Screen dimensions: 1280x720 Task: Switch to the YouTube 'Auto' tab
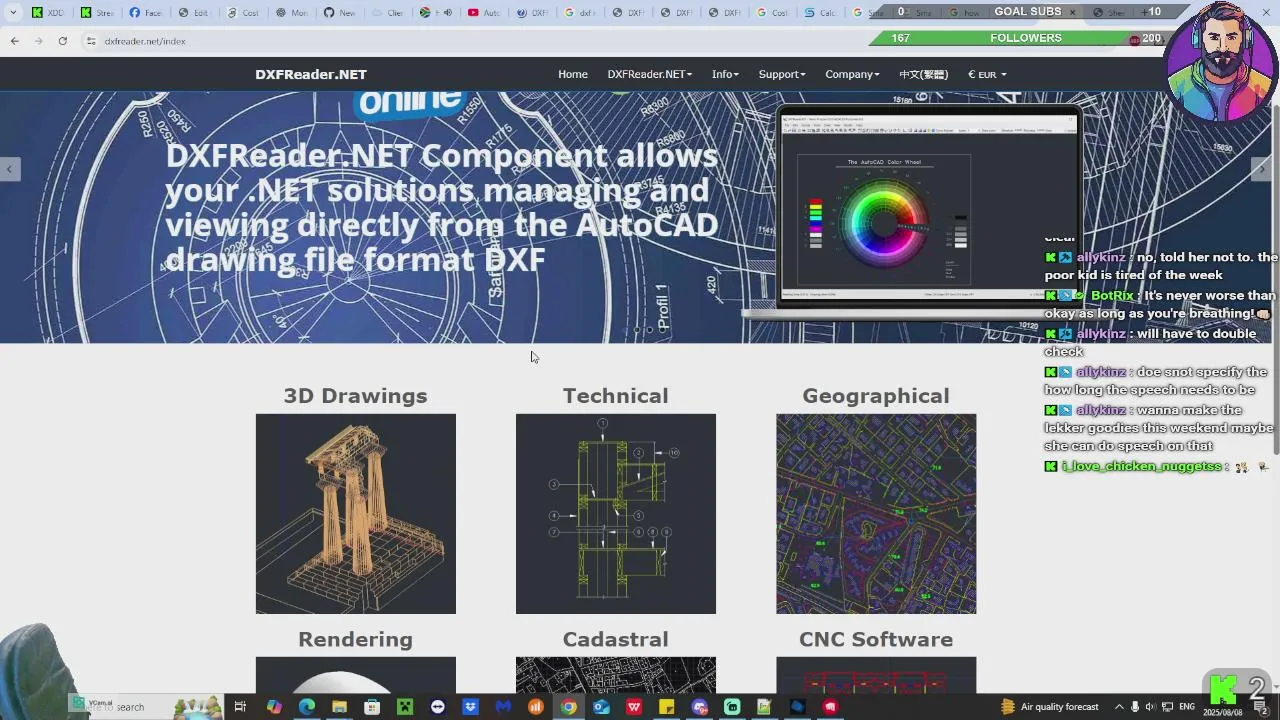tap(484, 12)
